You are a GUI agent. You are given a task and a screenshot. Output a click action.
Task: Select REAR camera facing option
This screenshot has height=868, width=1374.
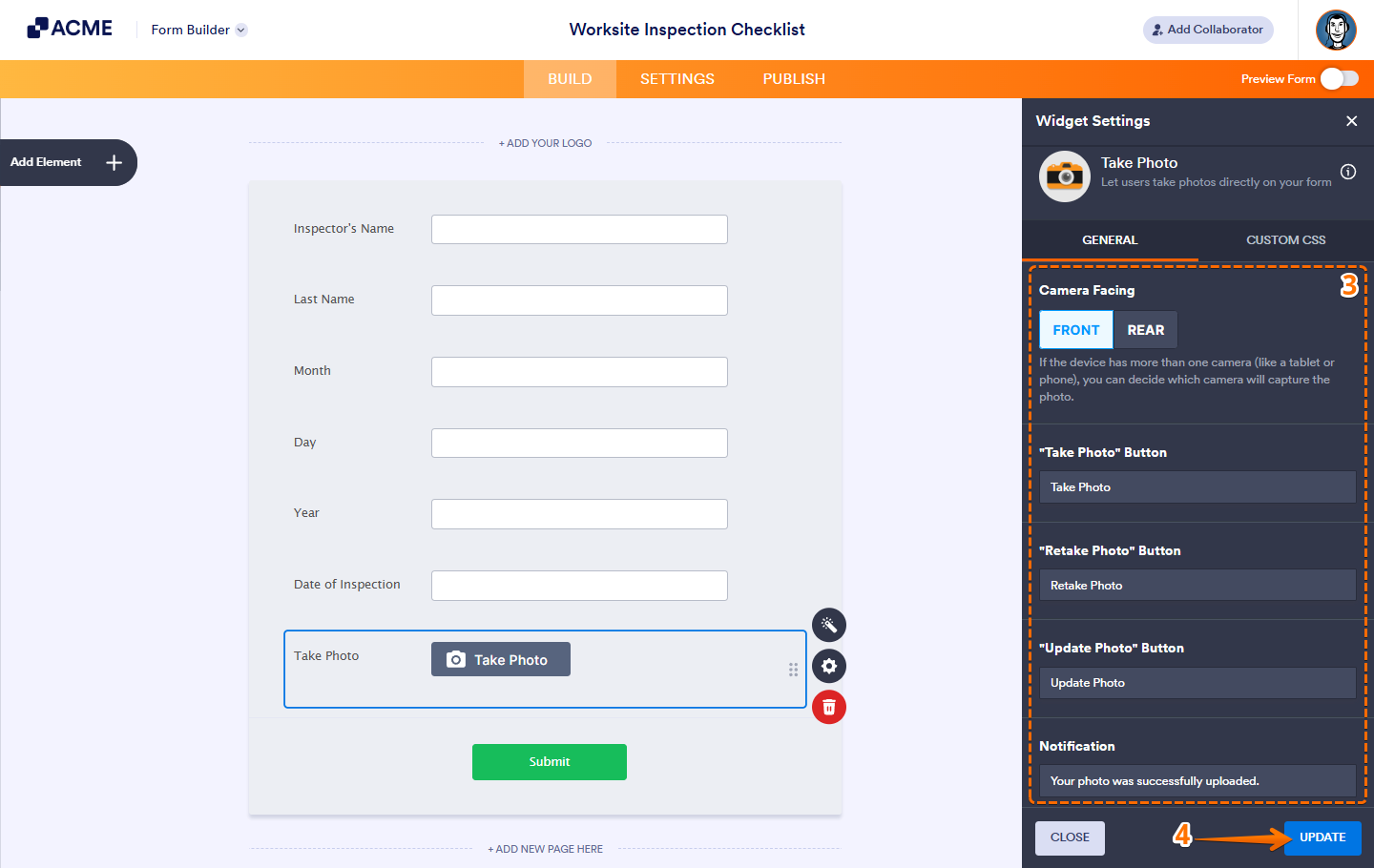pyautogui.click(x=1145, y=329)
